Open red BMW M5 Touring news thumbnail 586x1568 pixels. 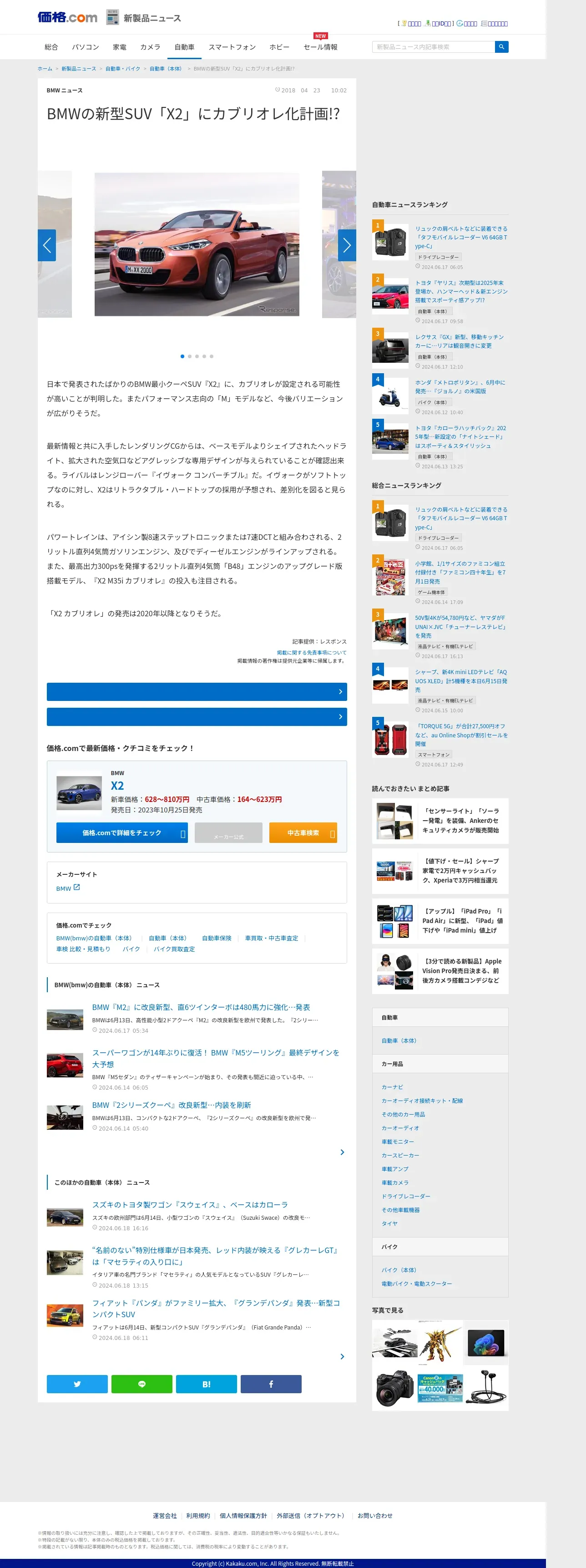pyautogui.click(x=65, y=1066)
